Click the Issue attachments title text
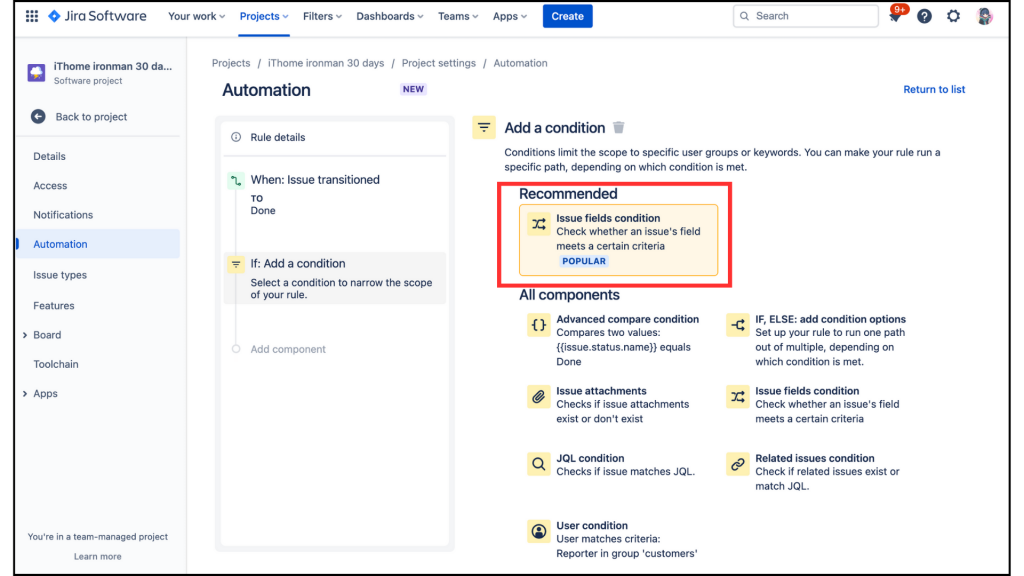This screenshot has width=1024, height=576. click(x=601, y=391)
